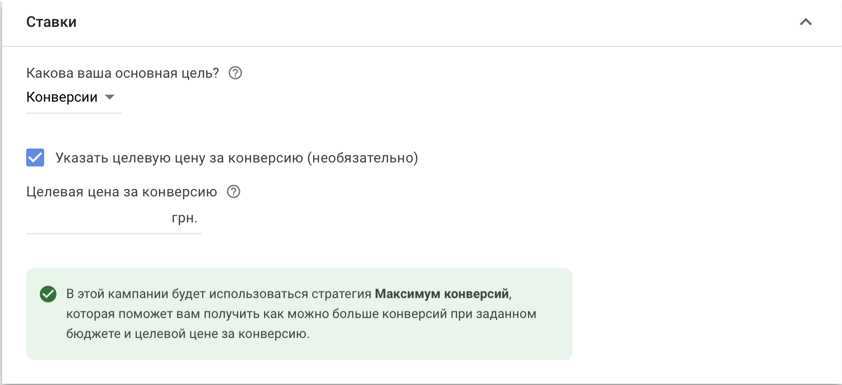Image resolution: width=842 pixels, height=385 pixels.
Task: Open dropdown arrow next to Конверсии
Action: tap(110, 98)
